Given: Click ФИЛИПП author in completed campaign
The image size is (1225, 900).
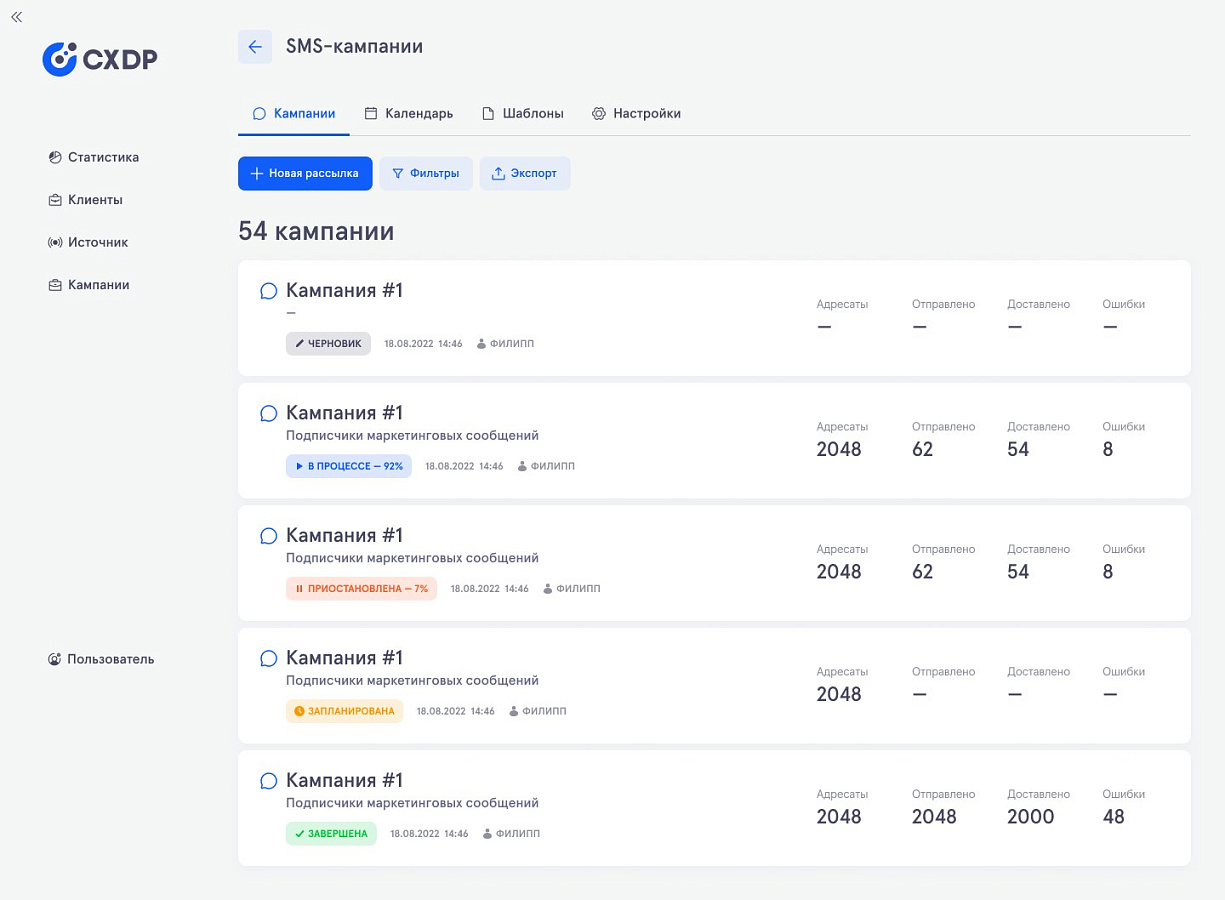Looking at the screenshot, I should click(x=512, y=834).
